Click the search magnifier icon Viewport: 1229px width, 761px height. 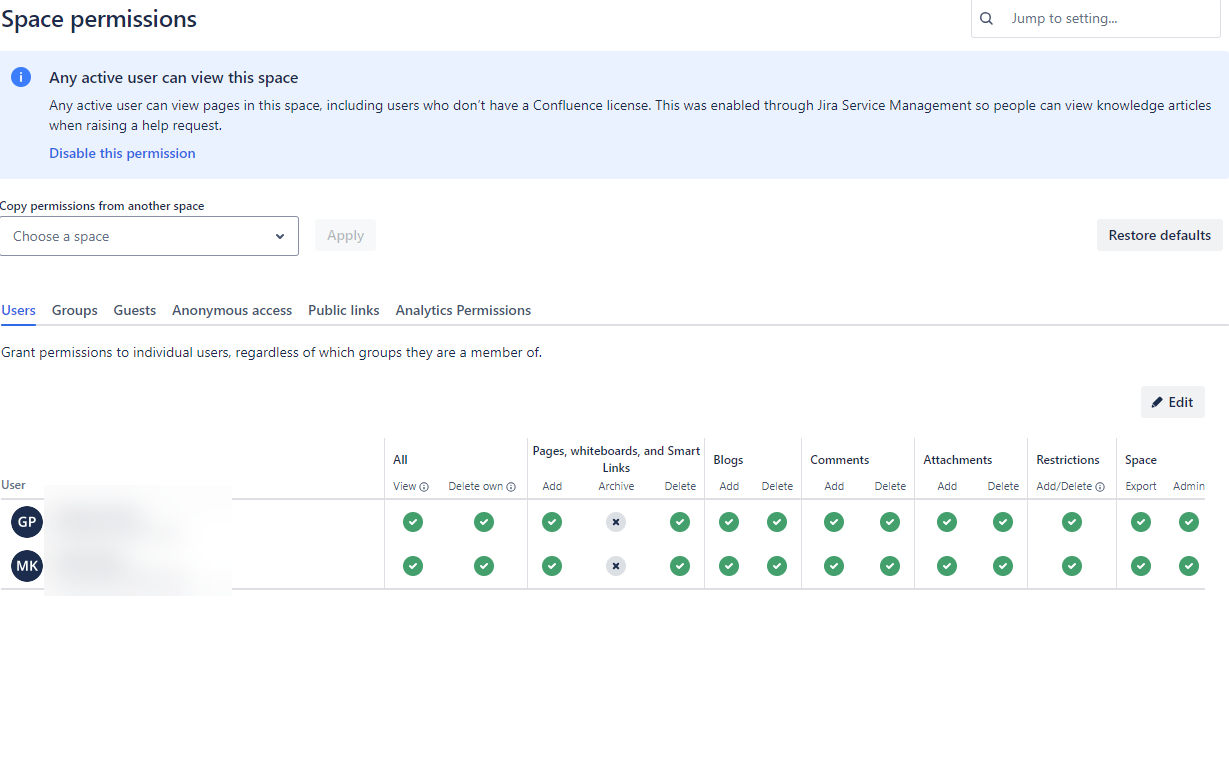coord(987,18)
